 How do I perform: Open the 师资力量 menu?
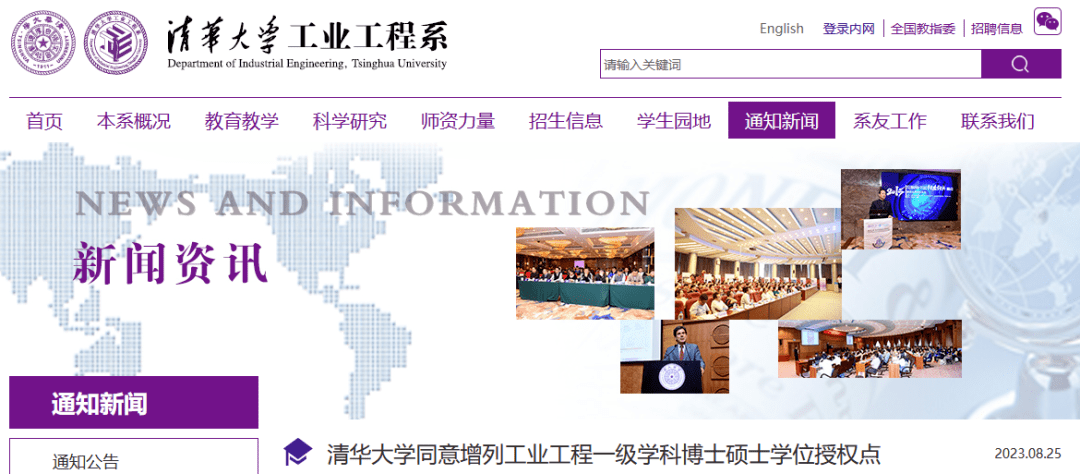coord(458,121)
